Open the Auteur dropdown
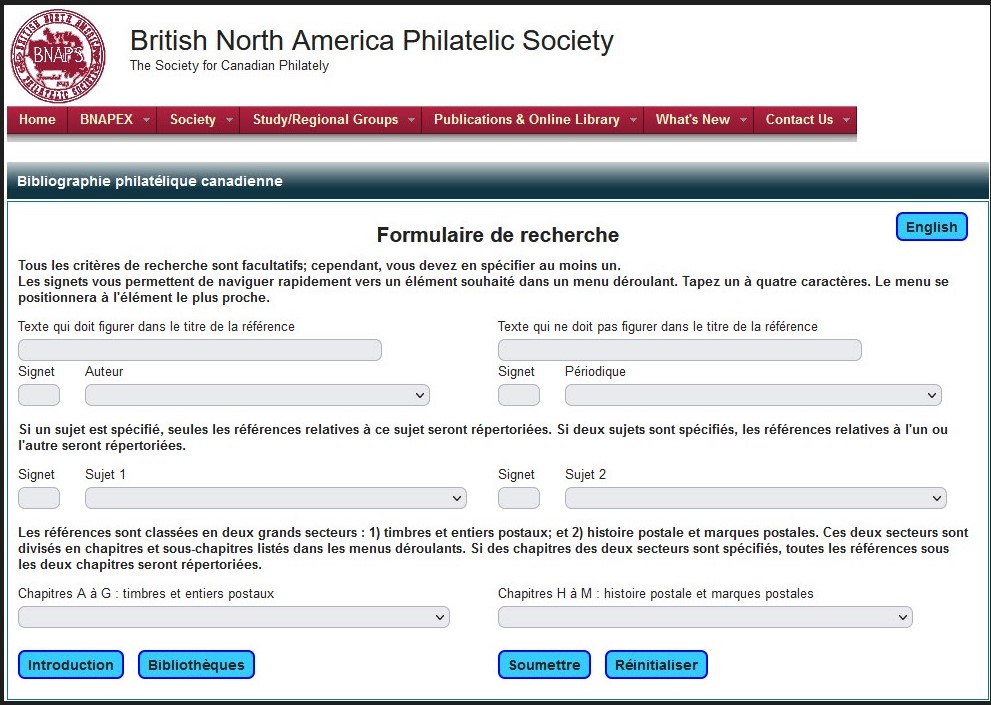991x705 pixels. pyautogui.click(x=257, y=395)
